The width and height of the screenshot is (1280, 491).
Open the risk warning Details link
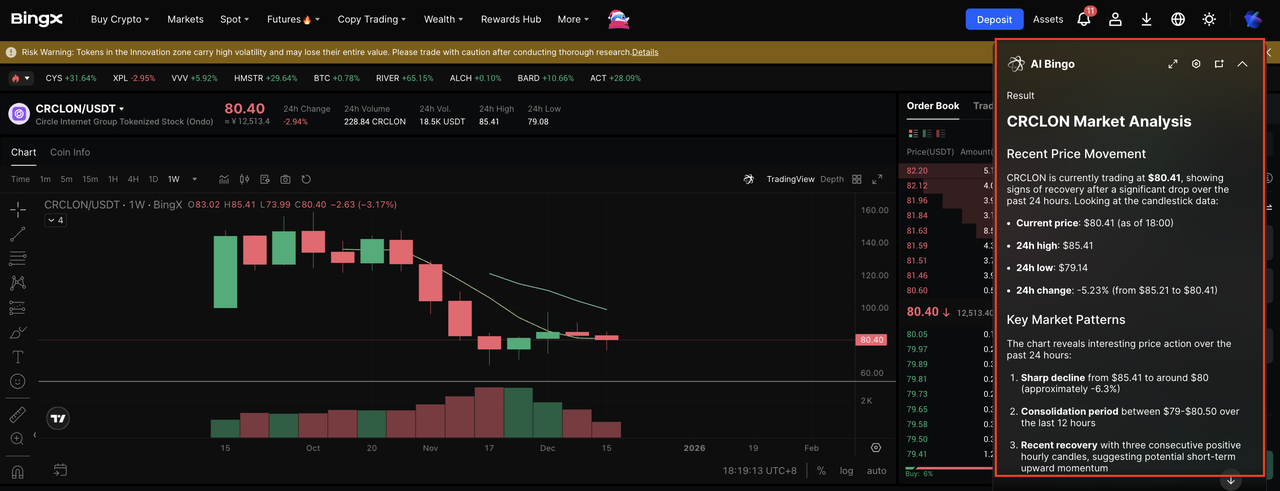(x=645, y=52)
